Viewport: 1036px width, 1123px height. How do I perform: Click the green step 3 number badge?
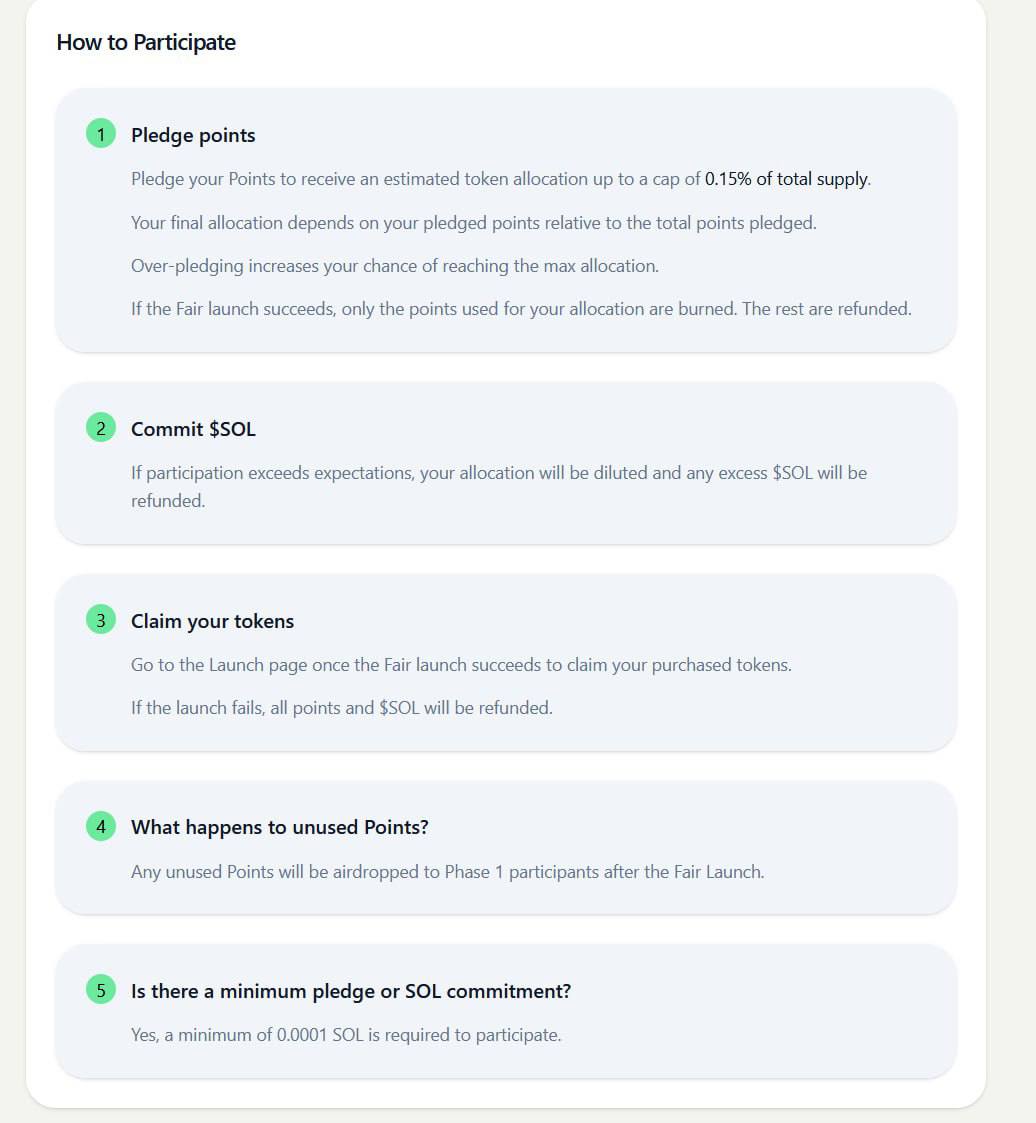pyautogui.click(x=101, y=620)
